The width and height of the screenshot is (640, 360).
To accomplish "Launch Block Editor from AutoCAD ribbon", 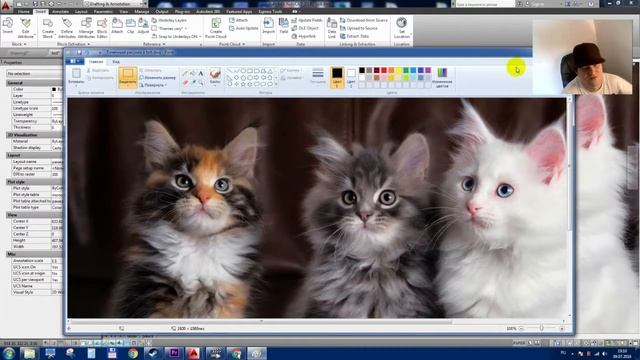I will coord(102,27).
